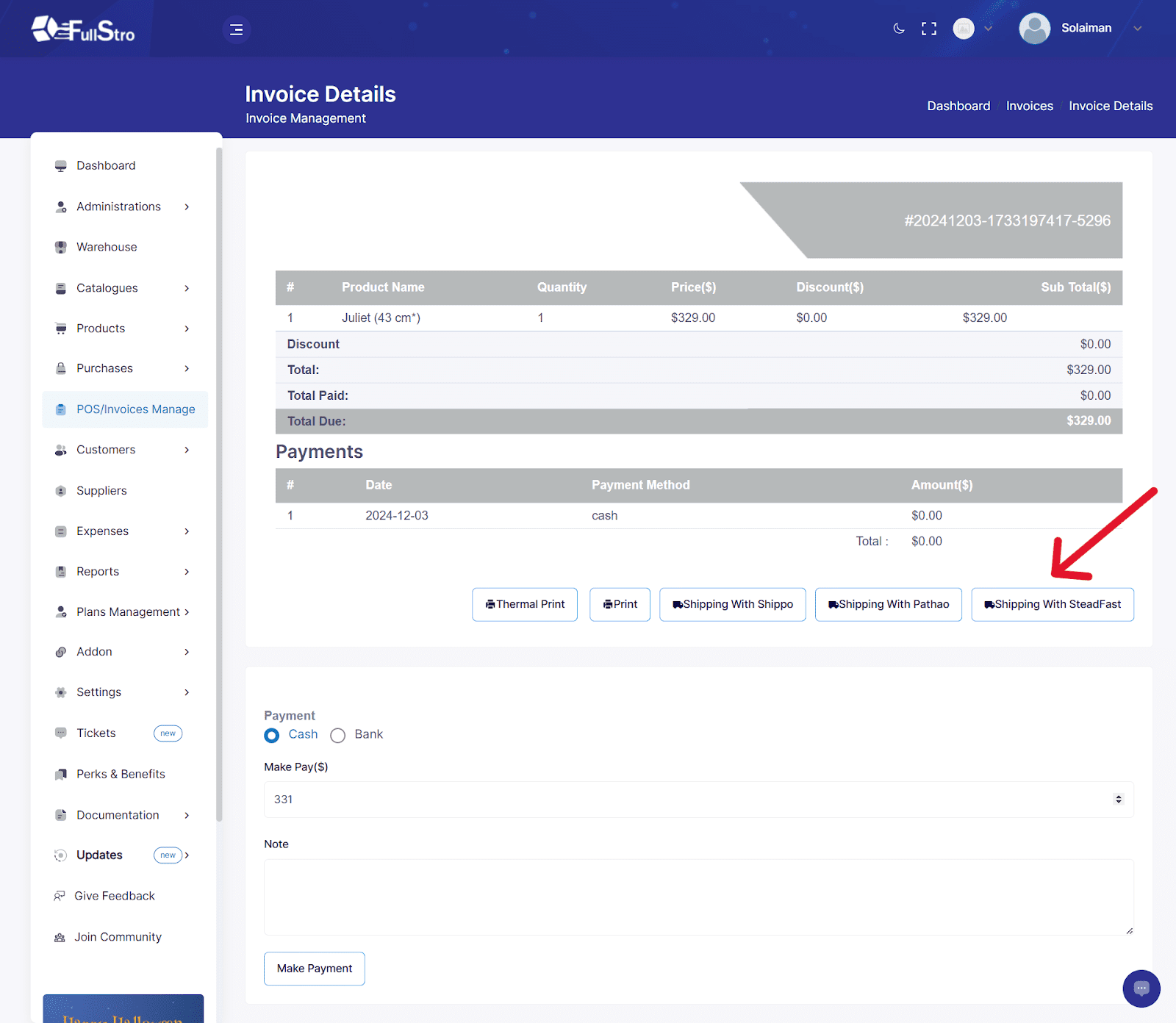
Task: Click the Give Feedback icon
Action: click(60, 896)
